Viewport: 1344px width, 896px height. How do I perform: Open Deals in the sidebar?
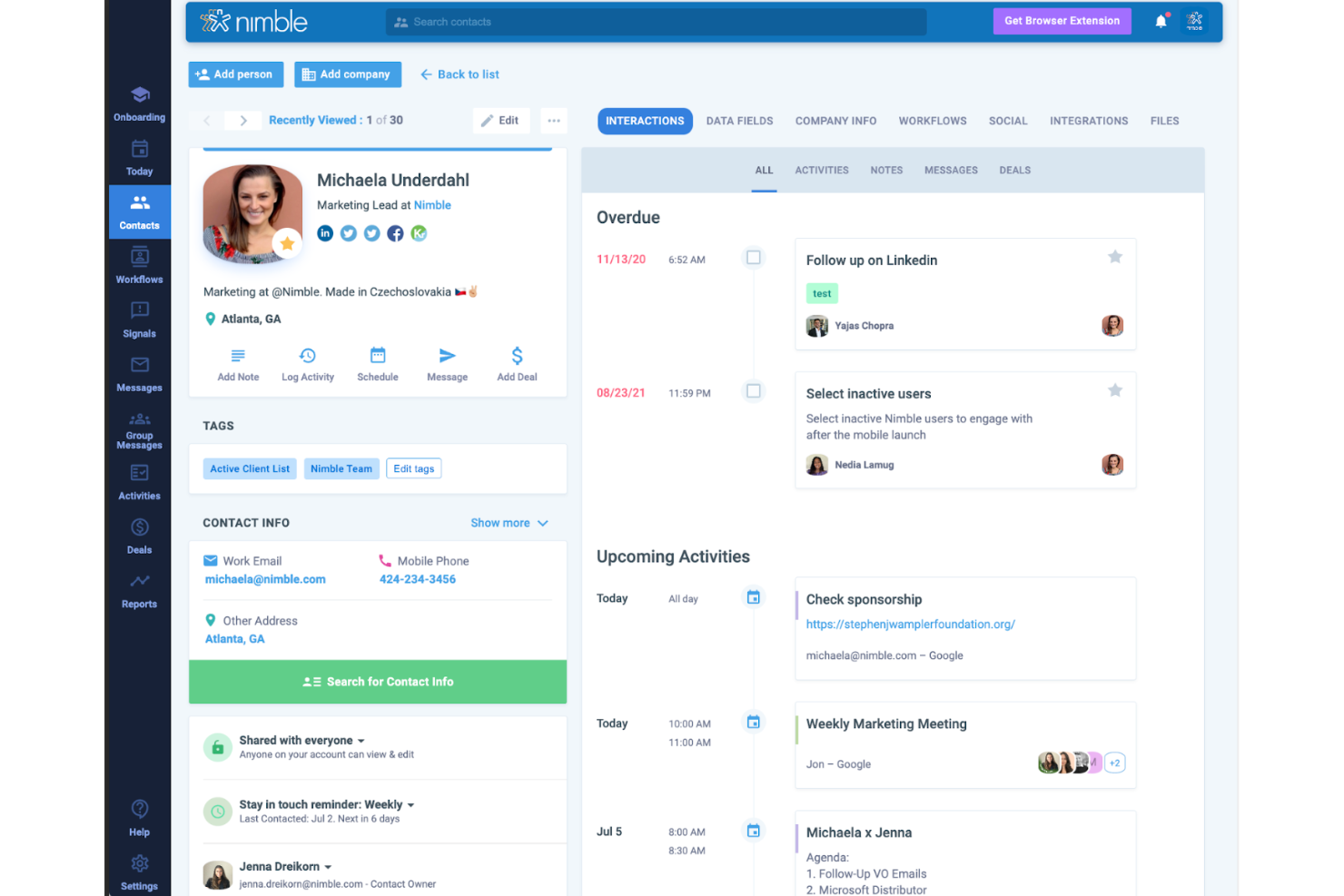click(139, 537)
